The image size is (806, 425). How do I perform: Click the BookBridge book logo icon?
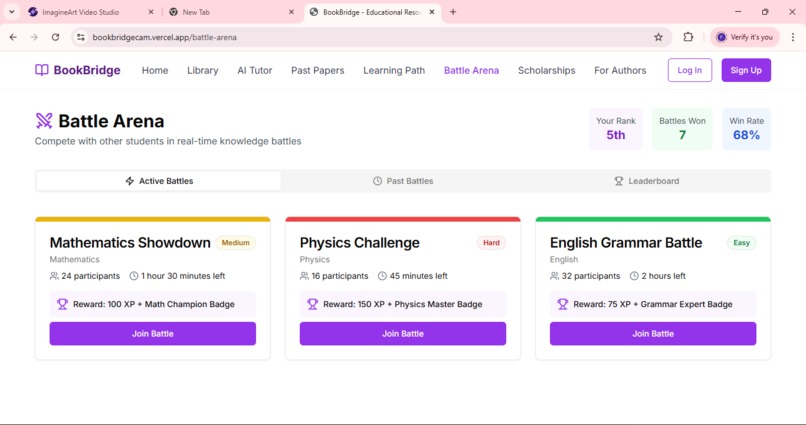pos(42,70)
